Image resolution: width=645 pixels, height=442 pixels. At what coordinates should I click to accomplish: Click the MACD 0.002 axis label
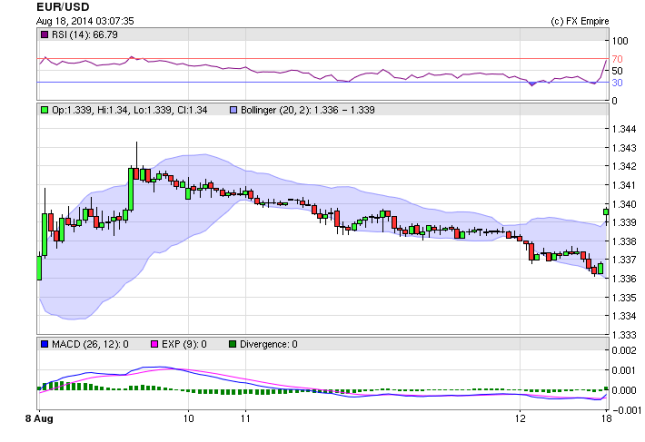pos(624,350)
